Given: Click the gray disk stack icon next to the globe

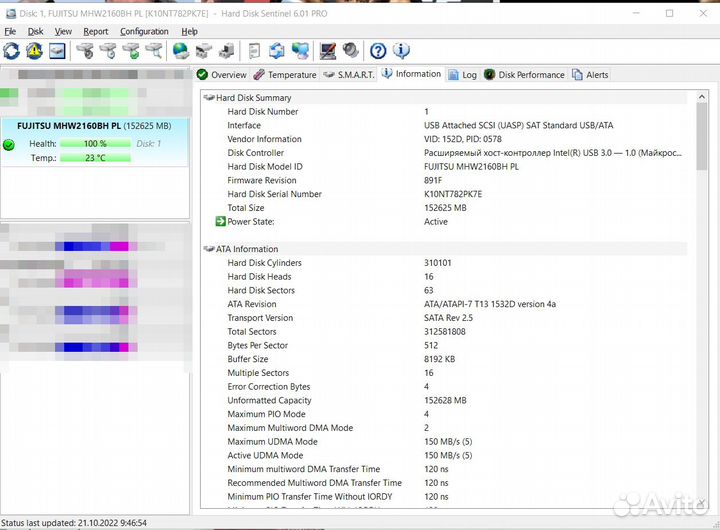Looking at the screenshot, I should [x=204, y=51].
